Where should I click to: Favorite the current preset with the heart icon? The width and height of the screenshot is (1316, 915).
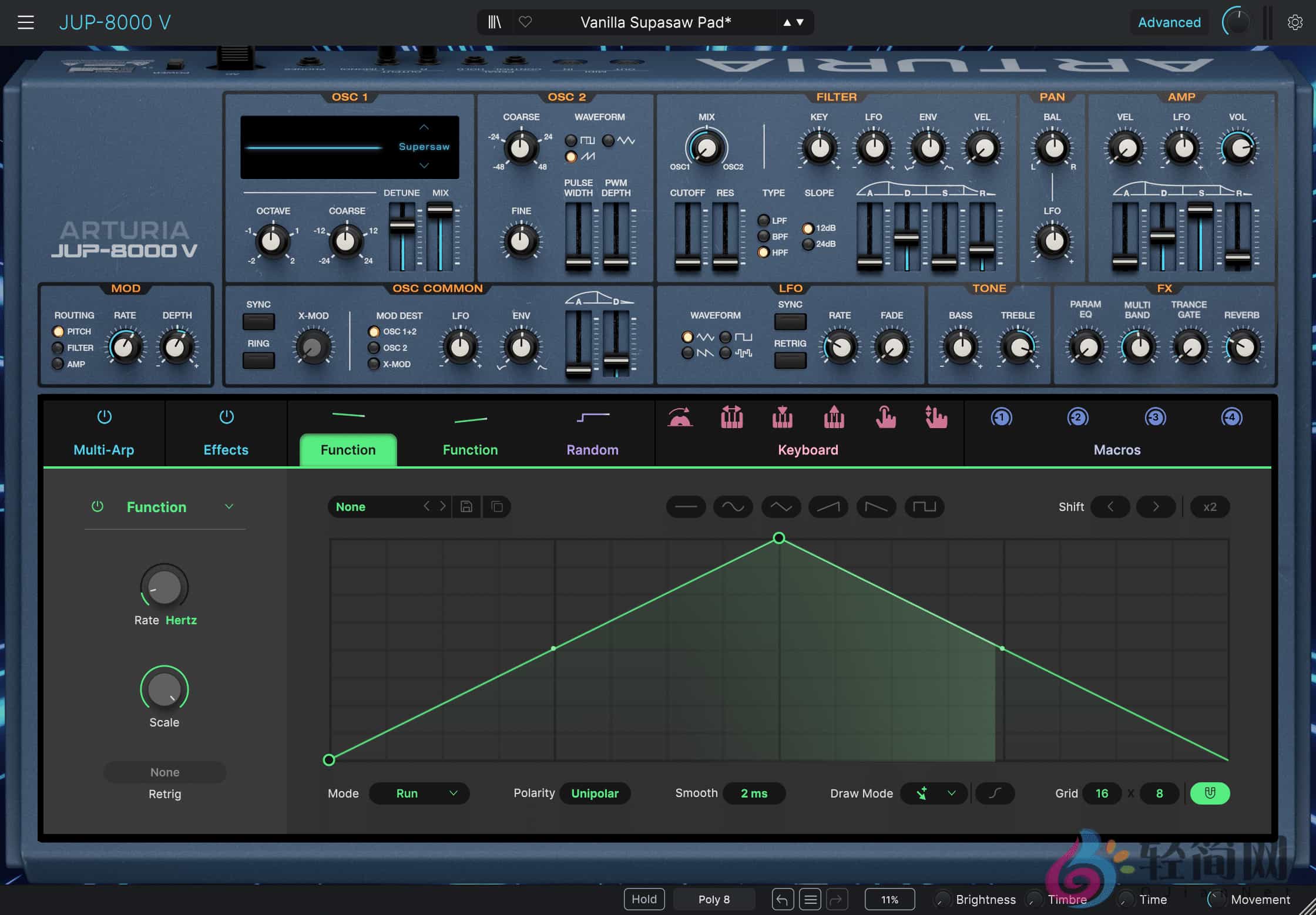click(525, 22)
